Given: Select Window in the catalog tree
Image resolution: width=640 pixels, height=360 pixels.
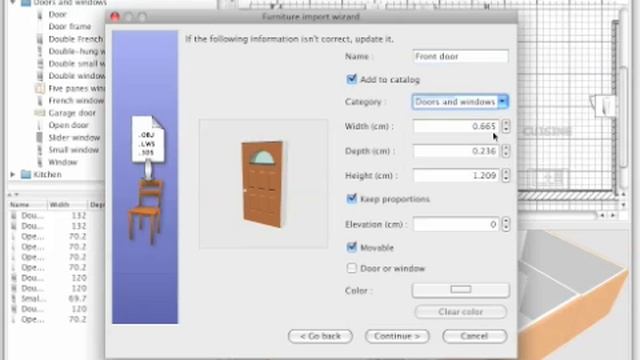Looking at the screenshot, I should point(62,162).
